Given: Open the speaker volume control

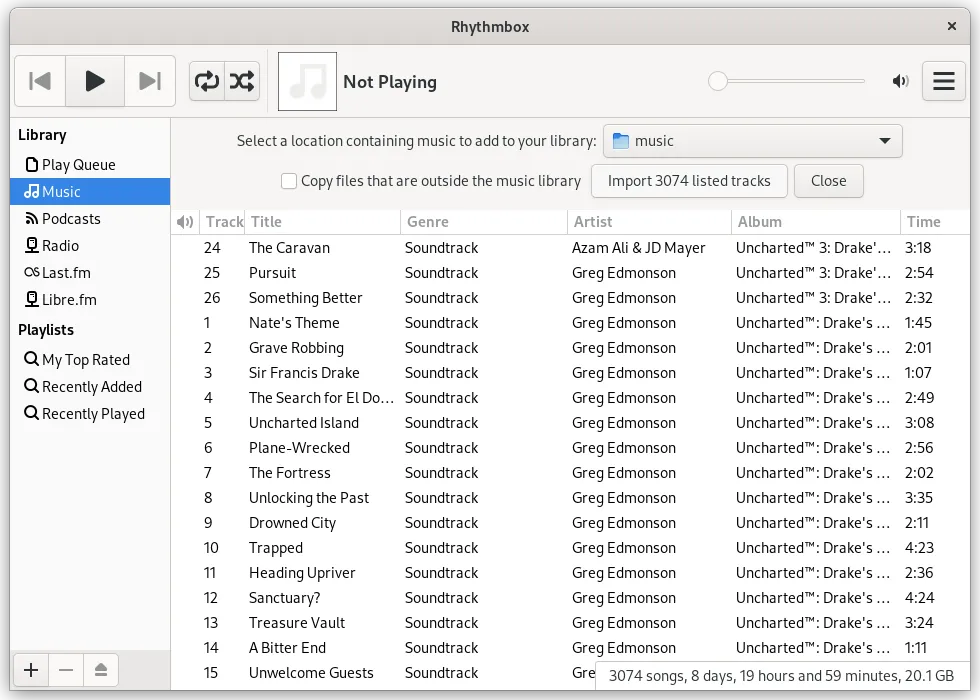Looking at the screenshot, I should coord(900,81).
